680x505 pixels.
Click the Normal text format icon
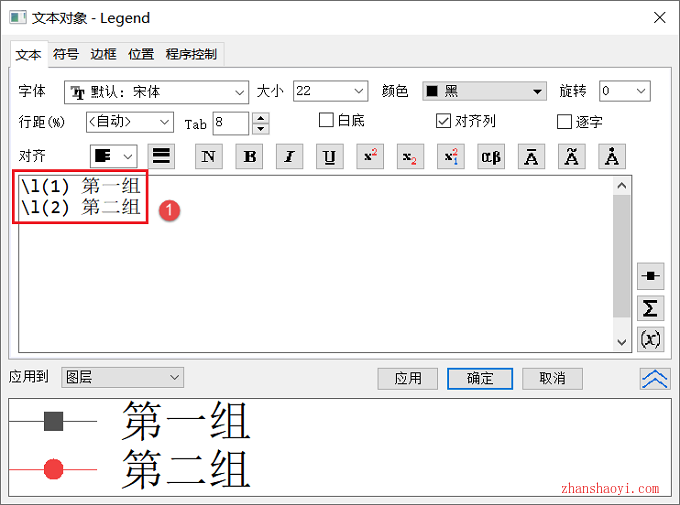[x=209, y=156]
